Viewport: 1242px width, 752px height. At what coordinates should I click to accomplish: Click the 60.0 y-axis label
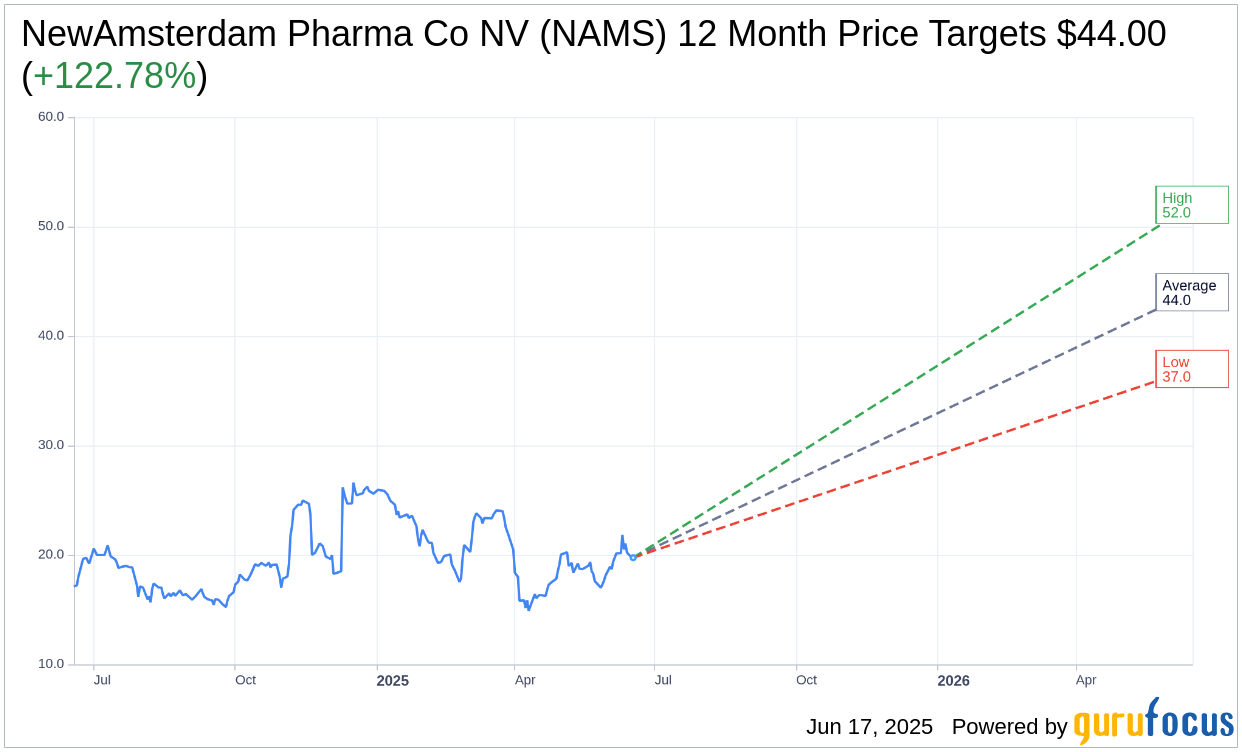pos(51,117)
